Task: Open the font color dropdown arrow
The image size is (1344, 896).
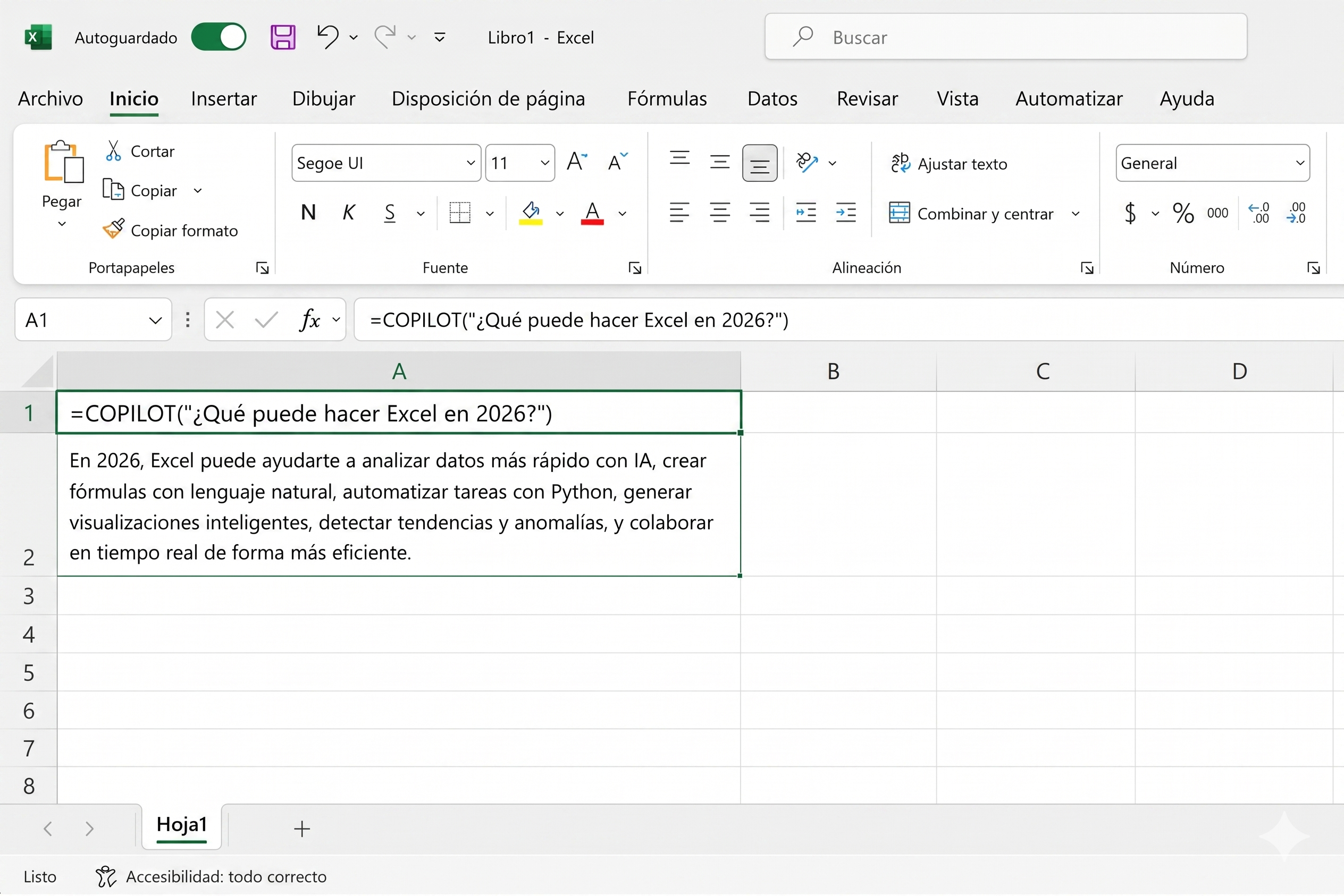Action: [x=623, y=214]
